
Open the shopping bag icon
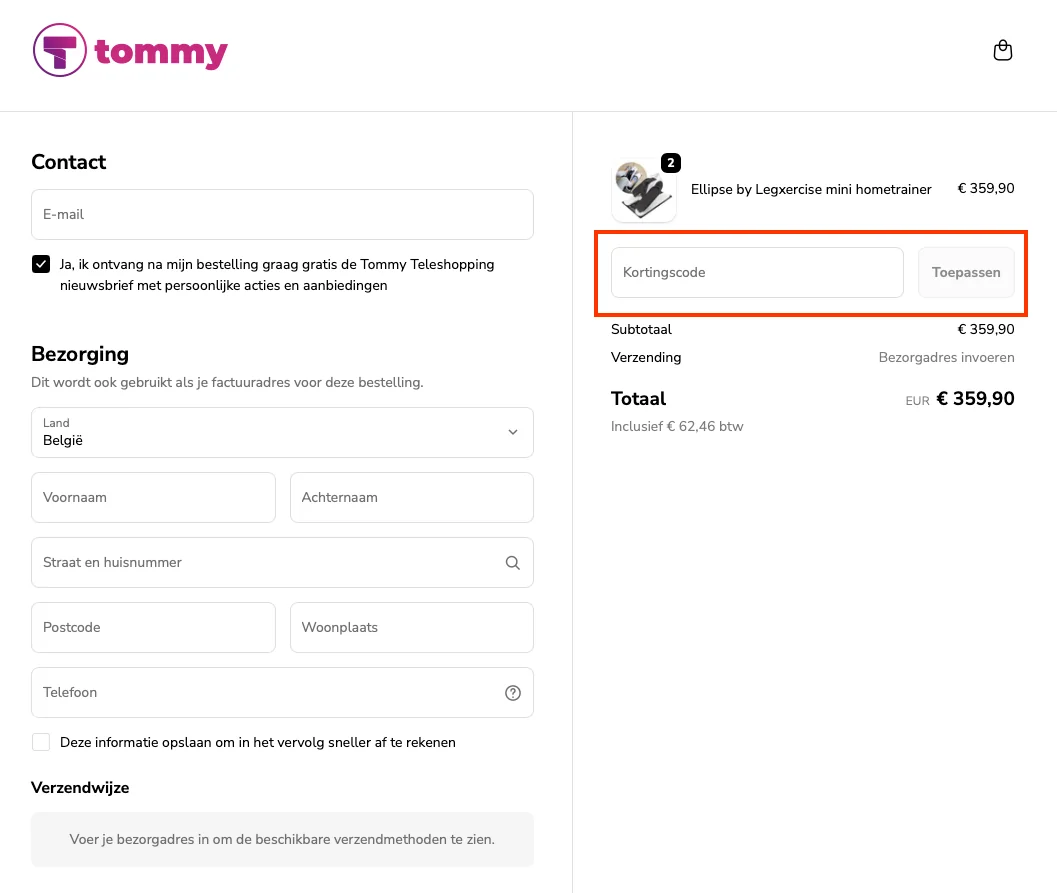[1002, 49]
